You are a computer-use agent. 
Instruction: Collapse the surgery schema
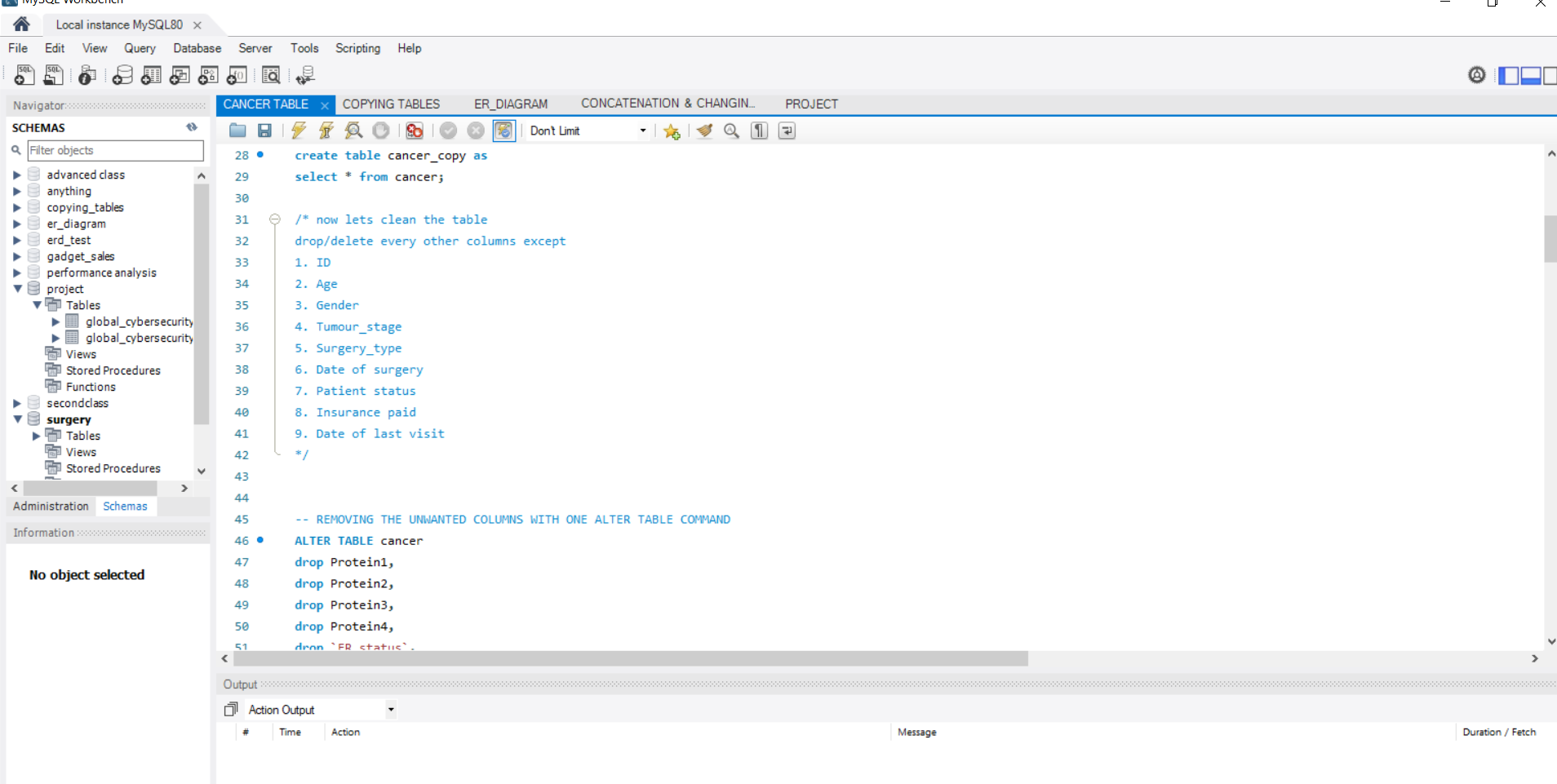pos(17,419)
